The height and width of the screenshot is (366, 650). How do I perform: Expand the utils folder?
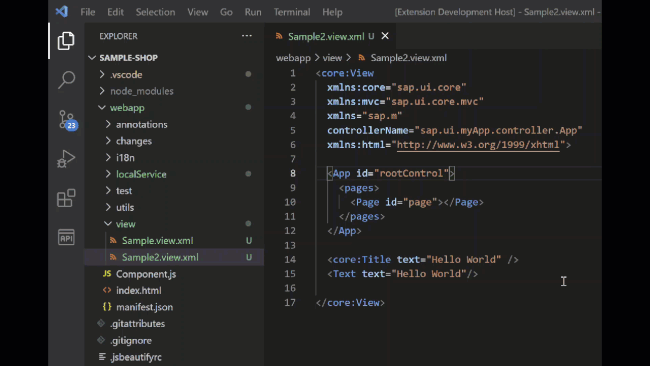pos(108,207)
